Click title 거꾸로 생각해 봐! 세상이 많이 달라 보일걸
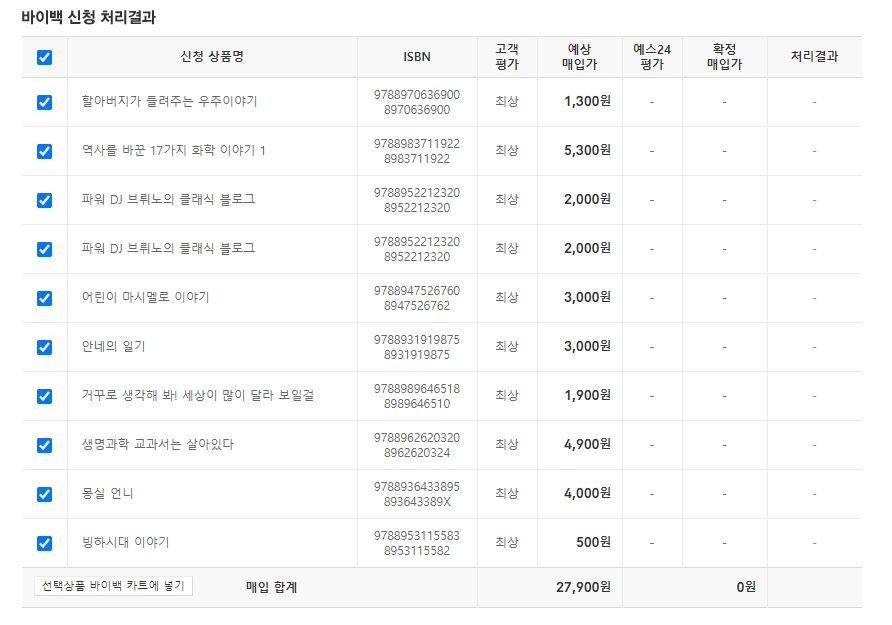The width and height of the screenshot is (892, 625). 197,395
